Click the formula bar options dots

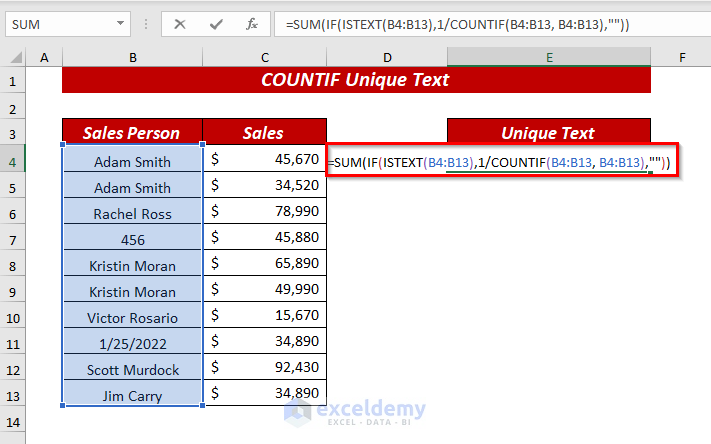pos(146,23)
